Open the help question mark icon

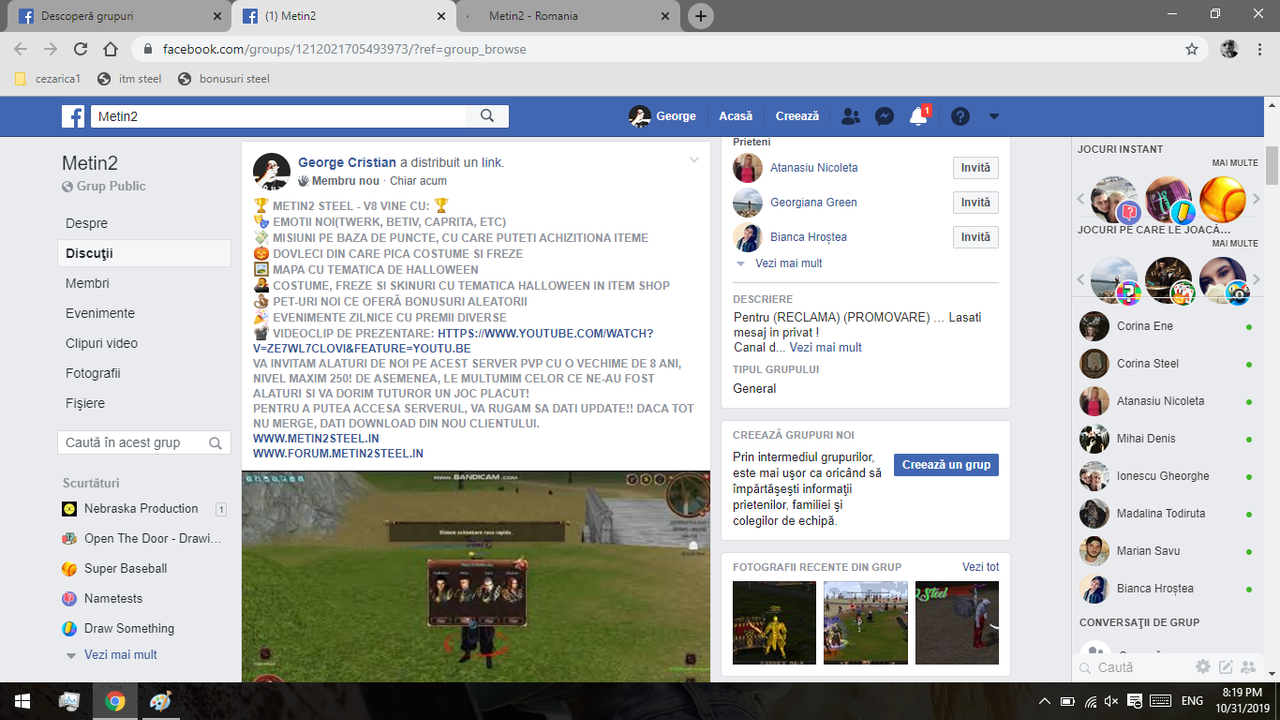(960, 116)
